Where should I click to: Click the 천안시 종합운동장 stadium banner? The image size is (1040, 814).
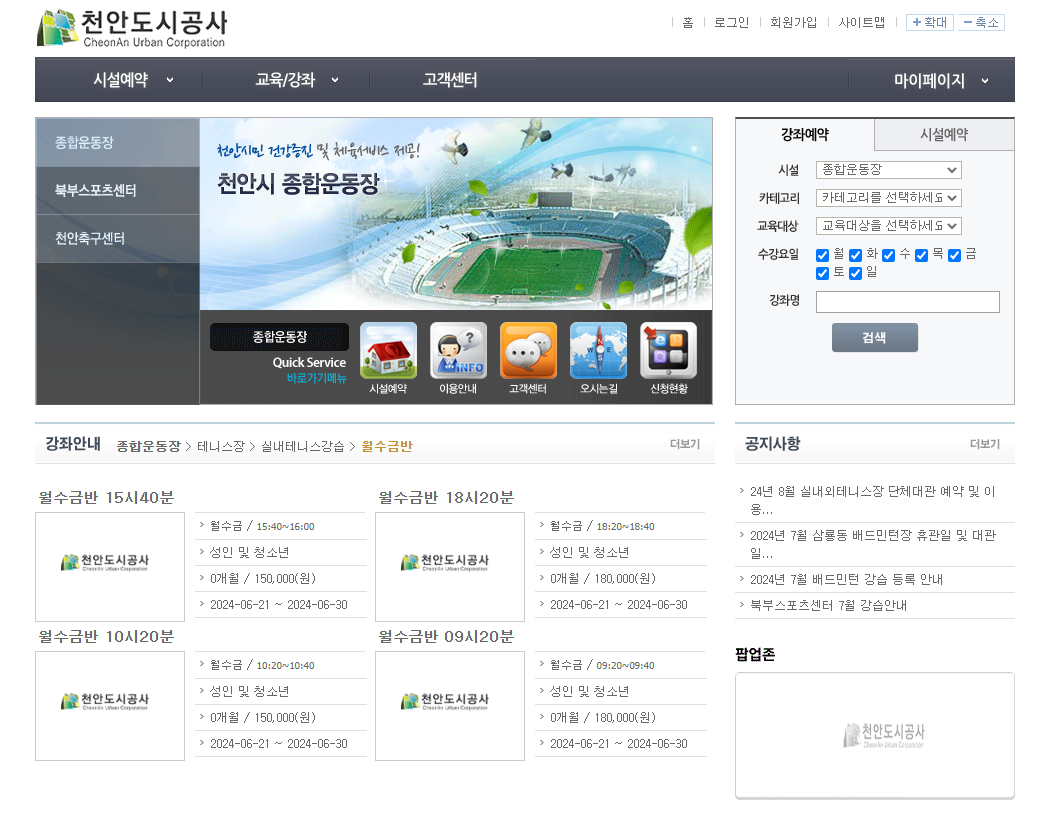[x=456, y=214]
